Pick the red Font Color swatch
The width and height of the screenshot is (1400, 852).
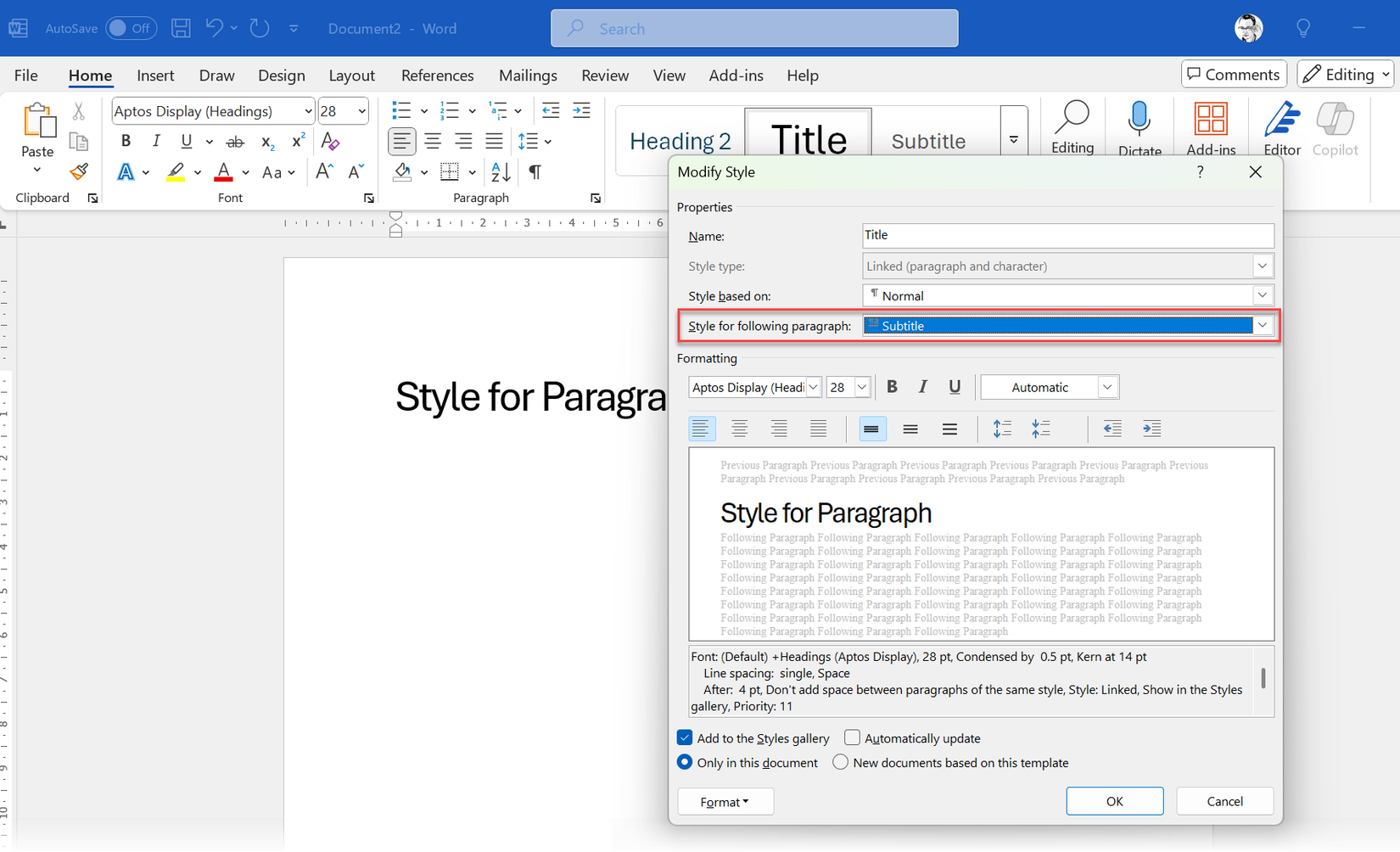[x=223, y=171]
